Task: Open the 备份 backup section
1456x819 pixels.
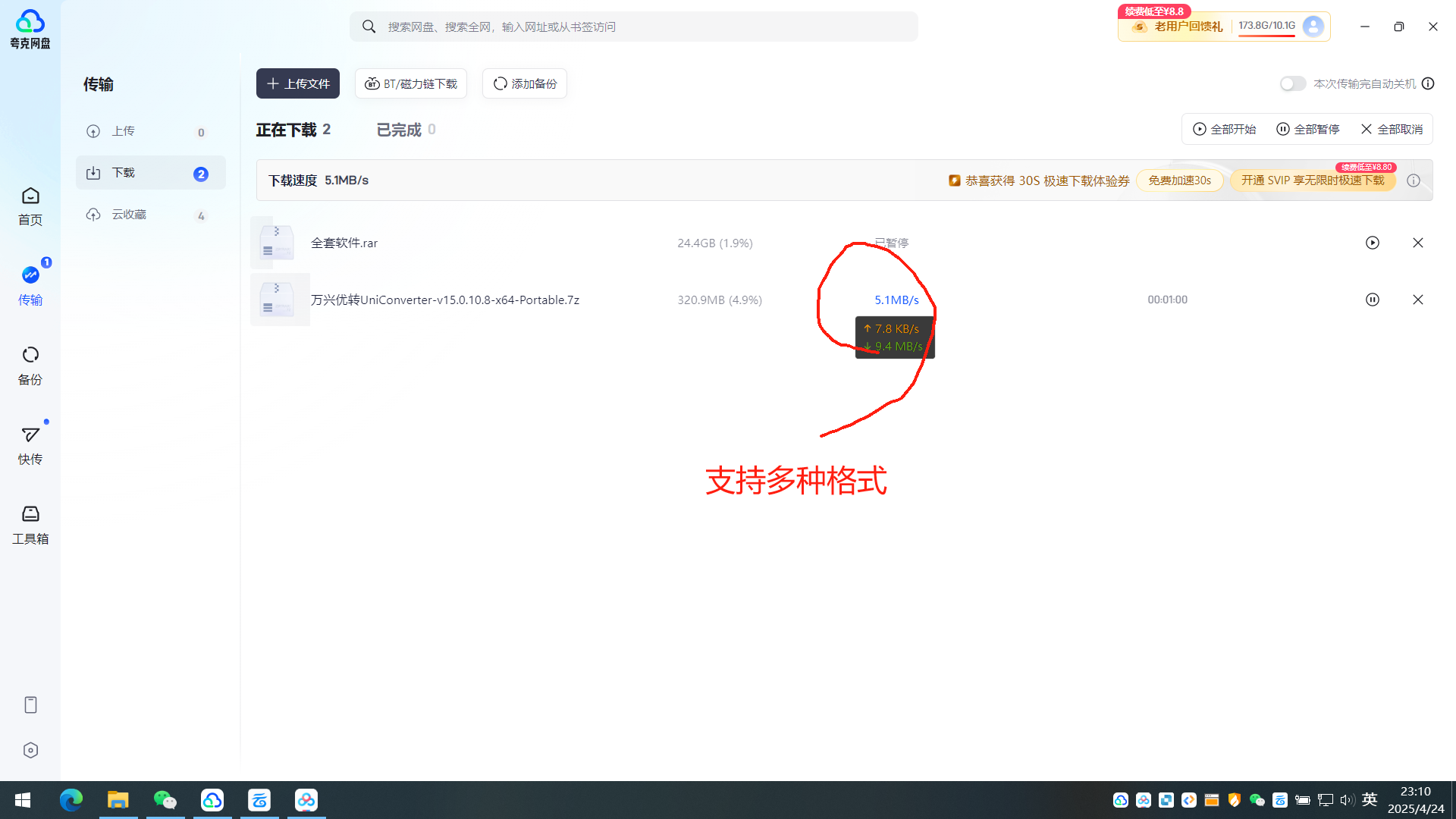Action: (x=30, y=366)
